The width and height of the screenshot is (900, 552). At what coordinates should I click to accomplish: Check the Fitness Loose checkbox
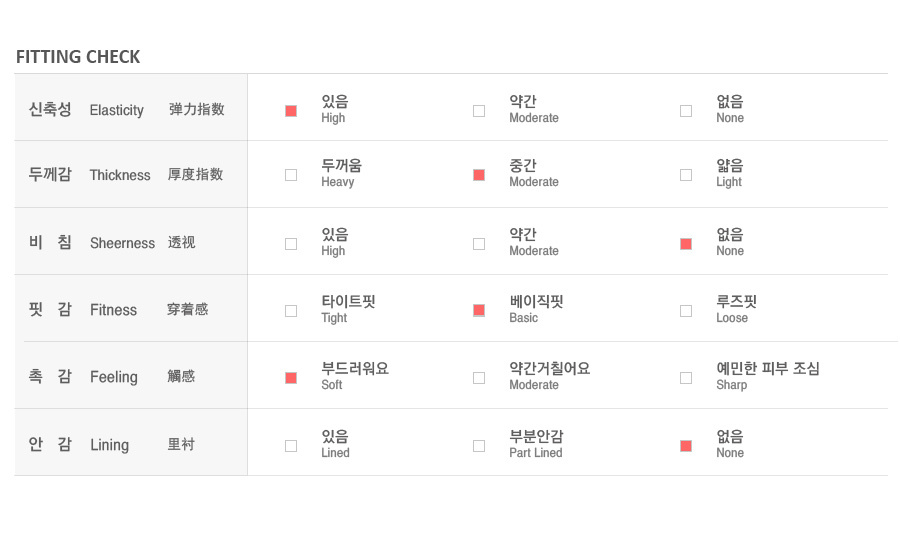[685, 310]
